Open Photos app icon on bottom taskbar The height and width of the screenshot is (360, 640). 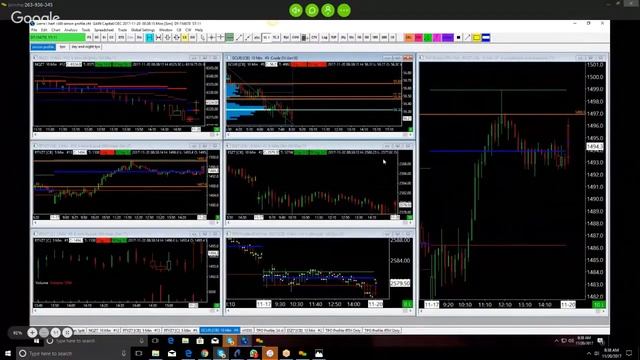click(319, 353)
